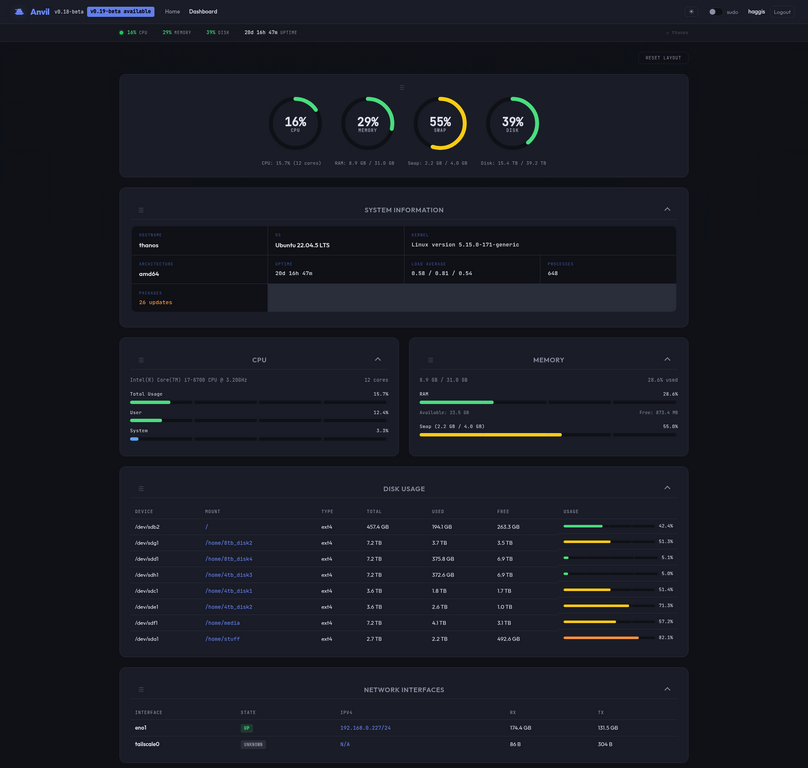Screen dimensions: 808x768
Task: Click the uptime entry in status bar
Action: click(271, 32)
